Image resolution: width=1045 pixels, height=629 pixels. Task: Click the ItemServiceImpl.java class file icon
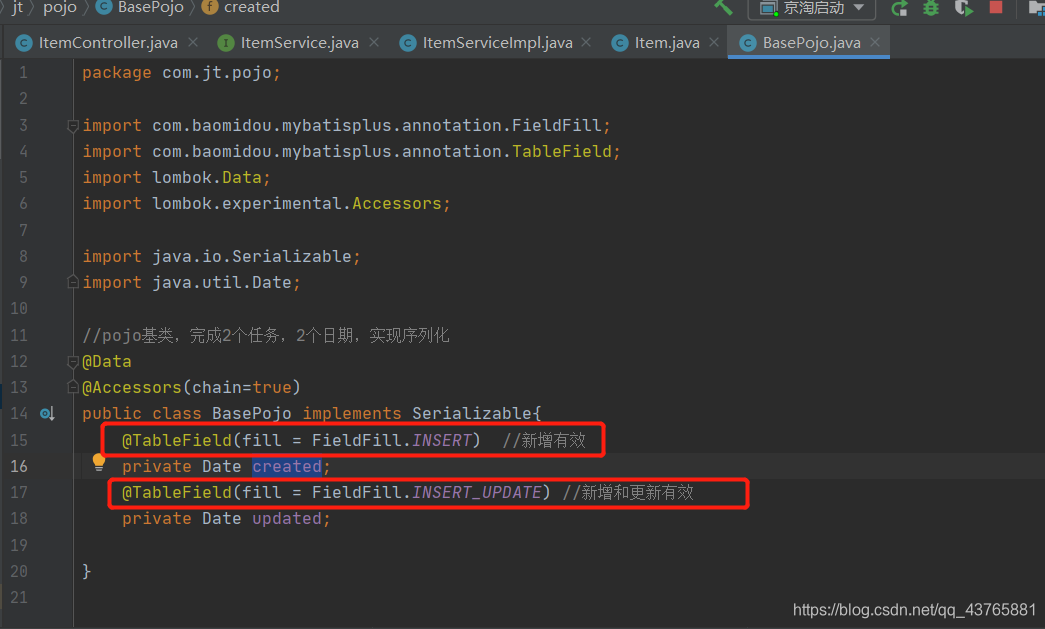tap(408, 43)
